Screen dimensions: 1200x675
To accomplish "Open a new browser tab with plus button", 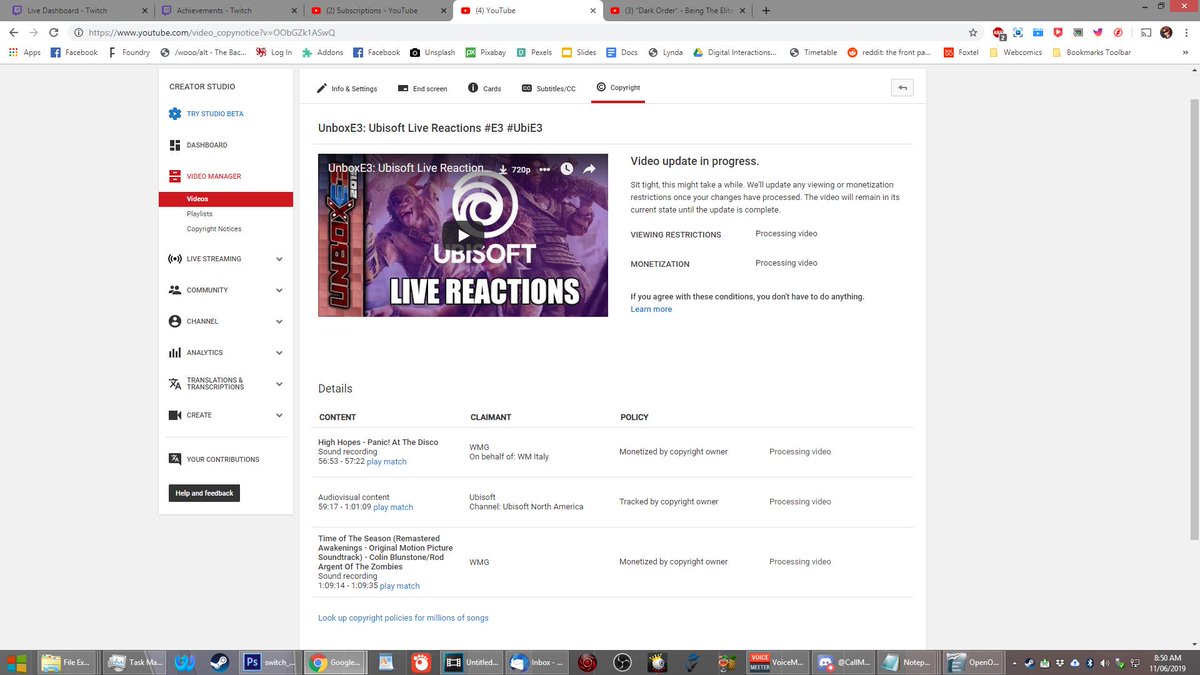I will [766, 10].
